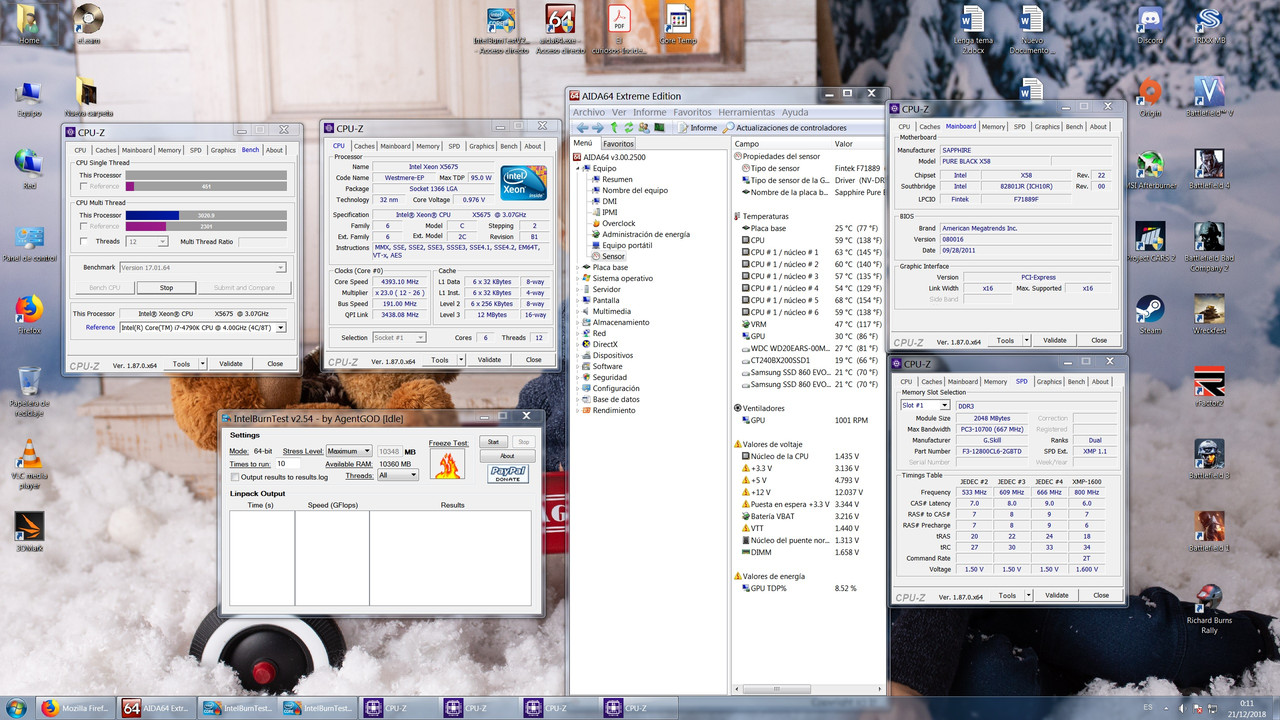1280x720 pixels.
Task: Click the IntelBurnTest flame logo
Action: pos(447,465)
